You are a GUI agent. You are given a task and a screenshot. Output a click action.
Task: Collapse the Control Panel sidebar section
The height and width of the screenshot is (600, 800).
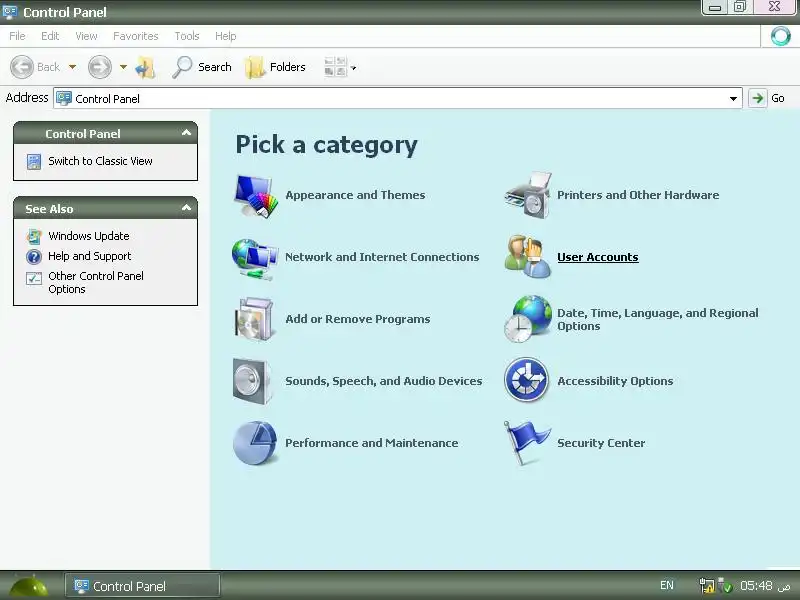tap(186, 133)
